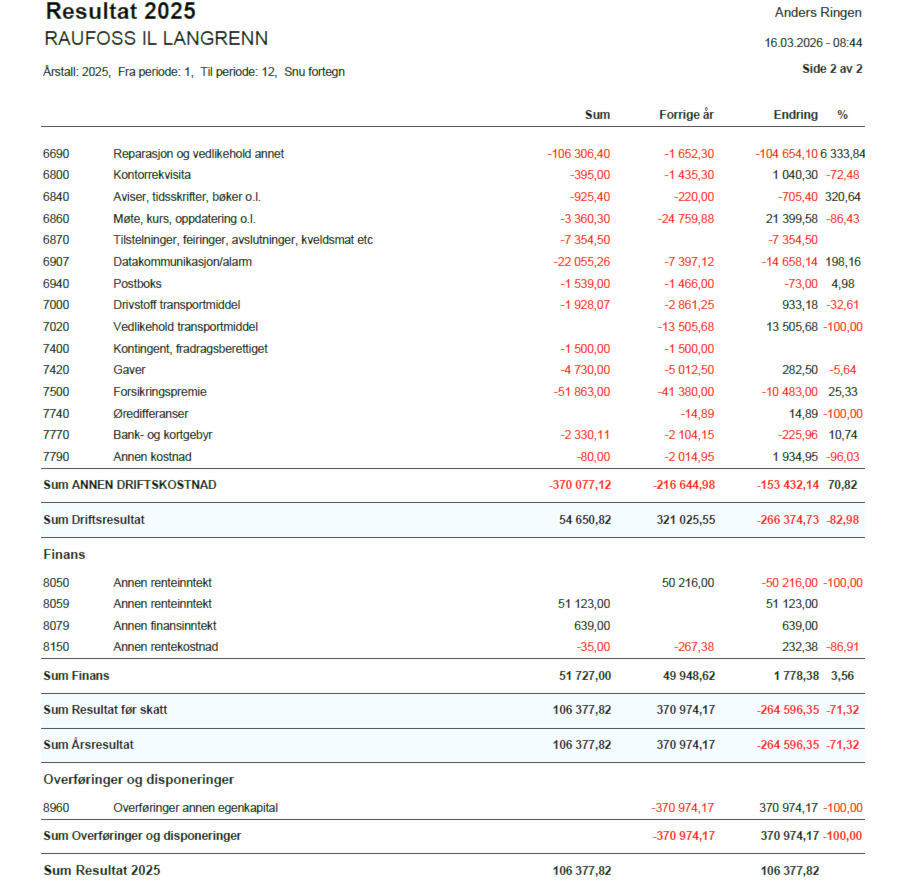Open account 8059 Annen renteinntekt
This screenshot has height=883, width=897.
pyautogui.click(x=162, y=604)
